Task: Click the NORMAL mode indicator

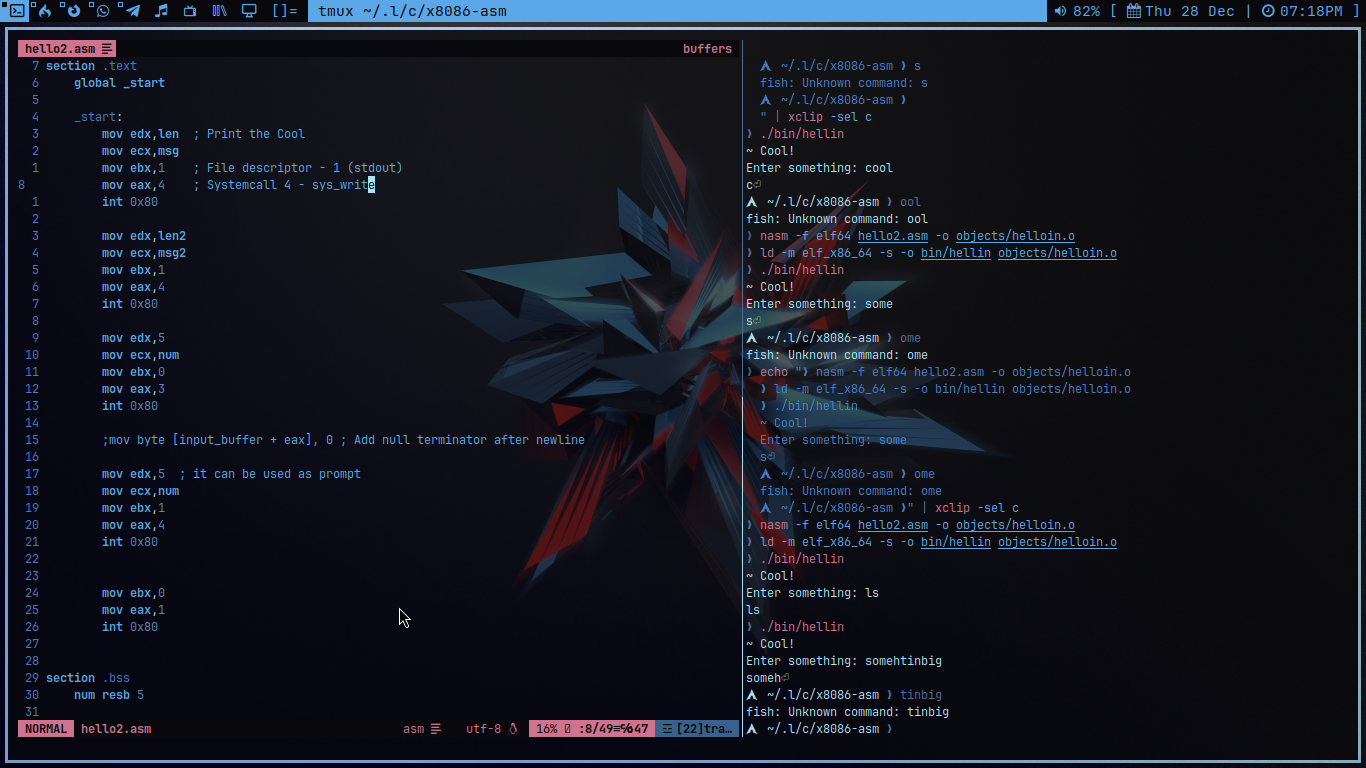Action: click(x=45, y=729)
